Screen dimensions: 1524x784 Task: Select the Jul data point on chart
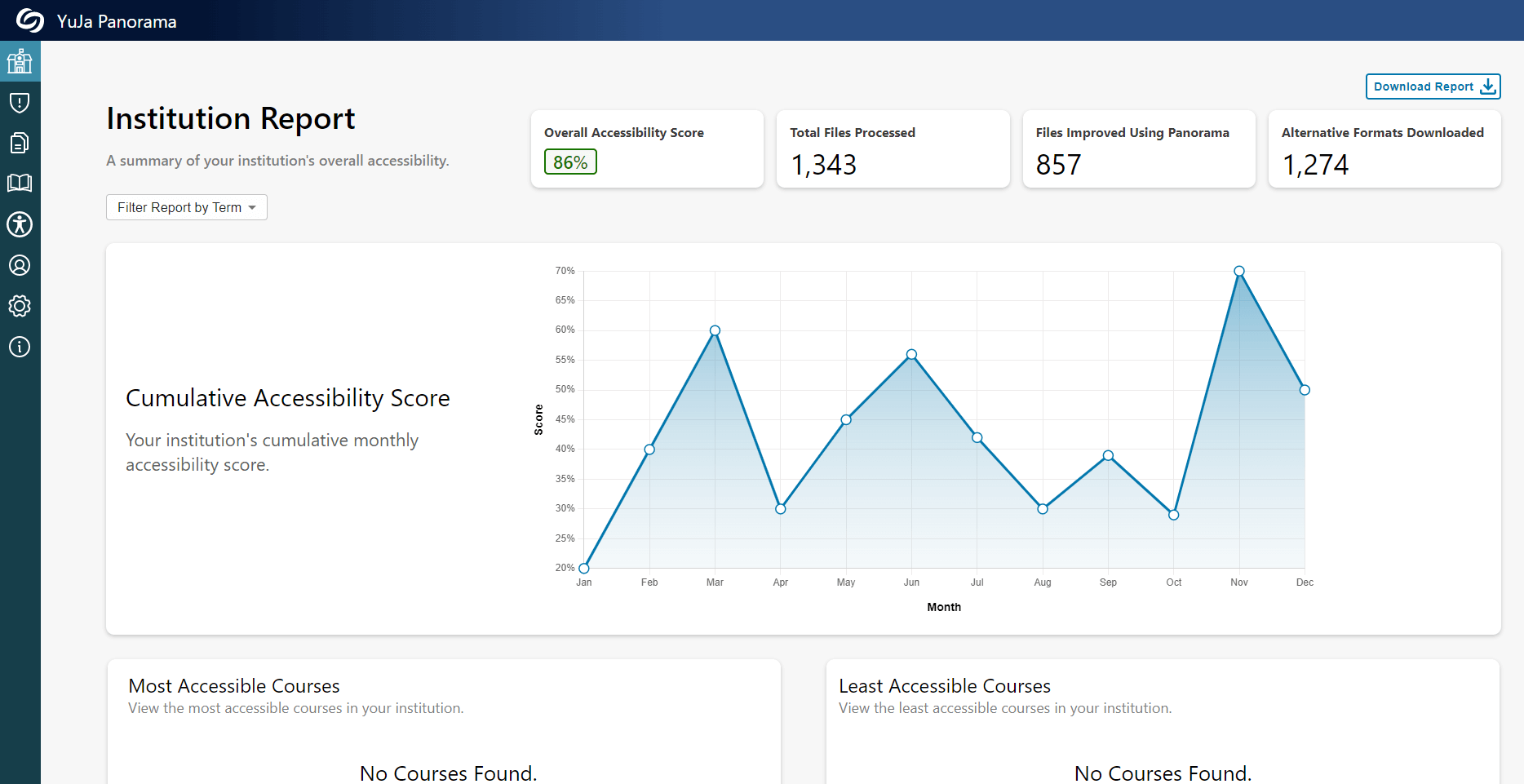[x=977, y=437]
